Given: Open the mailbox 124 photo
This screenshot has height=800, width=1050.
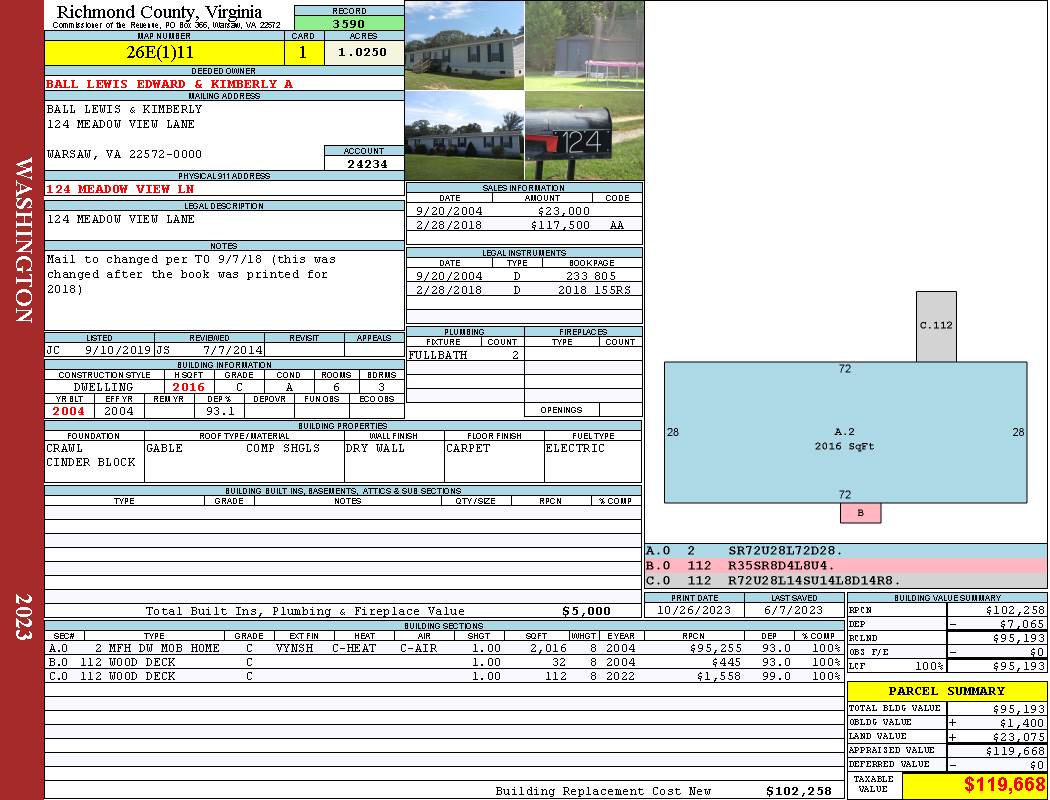Looking at the screenshot, I should click(584, 135).
